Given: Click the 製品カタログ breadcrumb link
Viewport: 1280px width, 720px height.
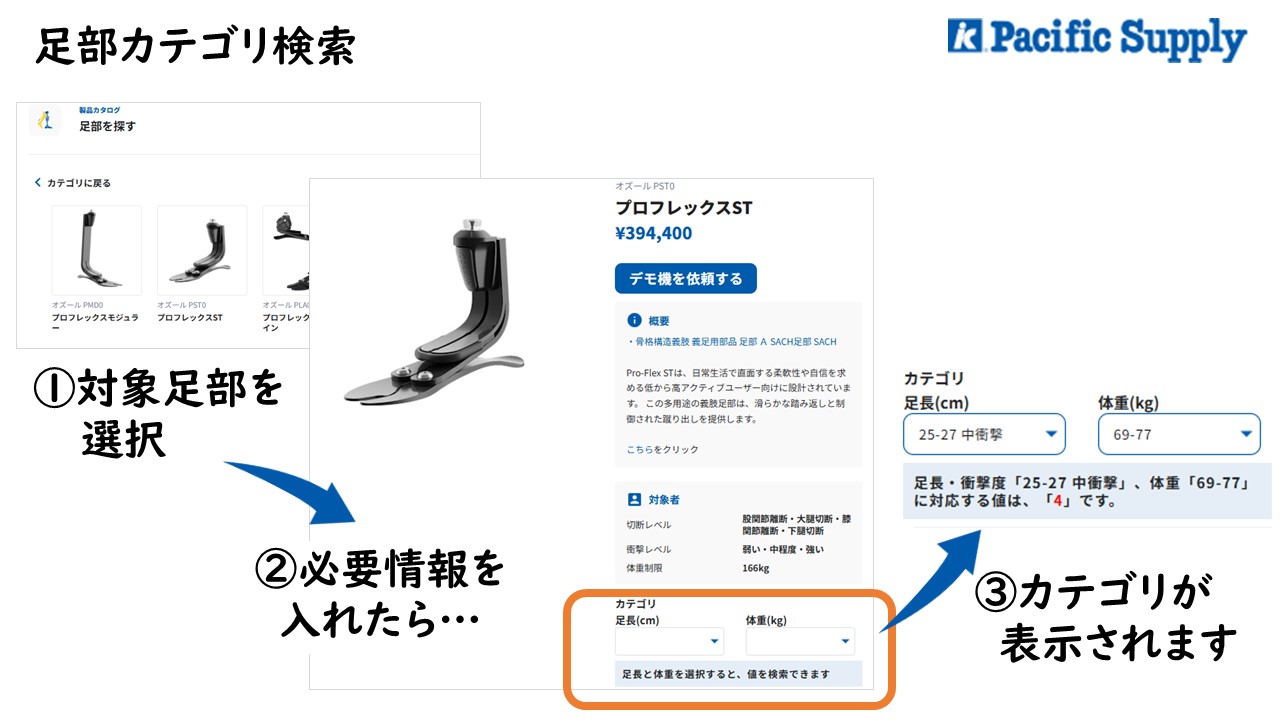Looking at the screenshot, I should pyautogui.click(x=100, y=110).
